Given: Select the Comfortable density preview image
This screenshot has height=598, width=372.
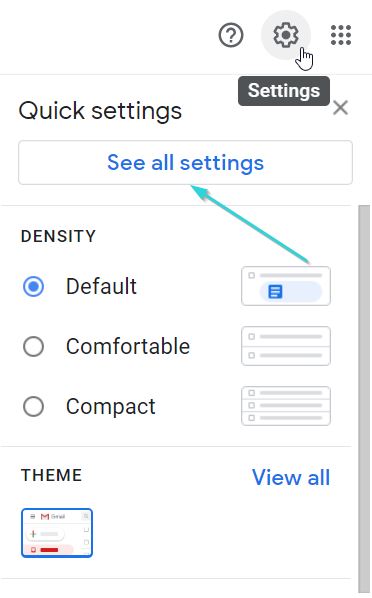Looking at the screenshot, I should click(x=286, y=346).
